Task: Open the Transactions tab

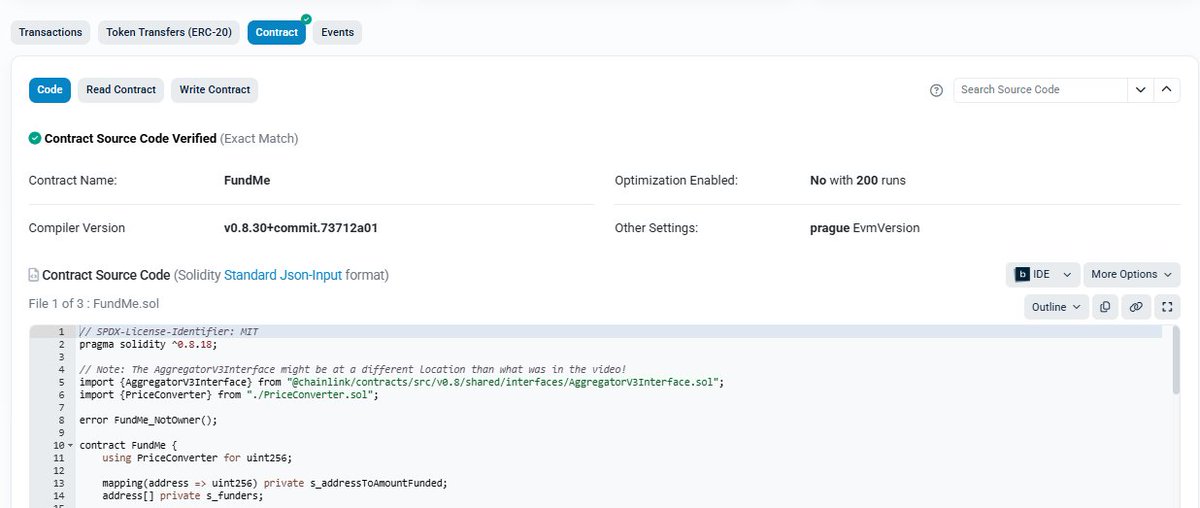Action: 51,33
